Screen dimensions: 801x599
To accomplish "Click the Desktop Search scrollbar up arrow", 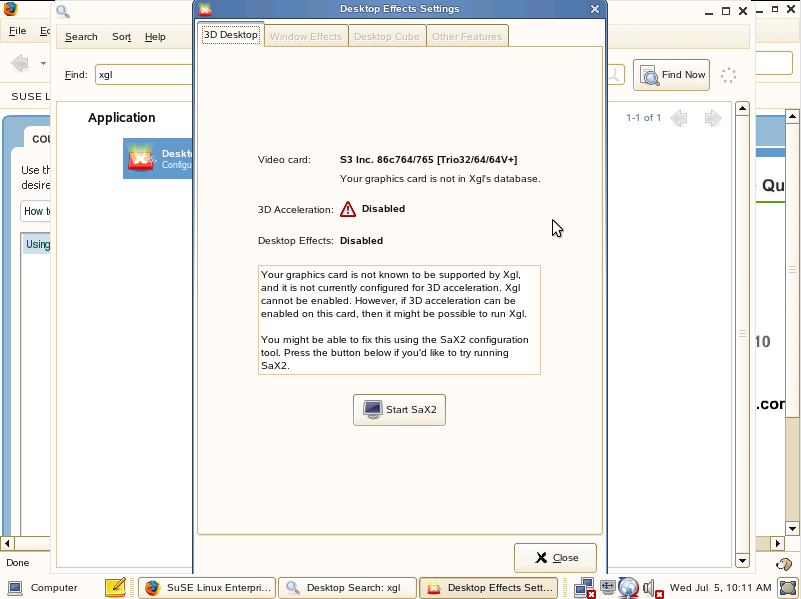I will click(742, 108).
